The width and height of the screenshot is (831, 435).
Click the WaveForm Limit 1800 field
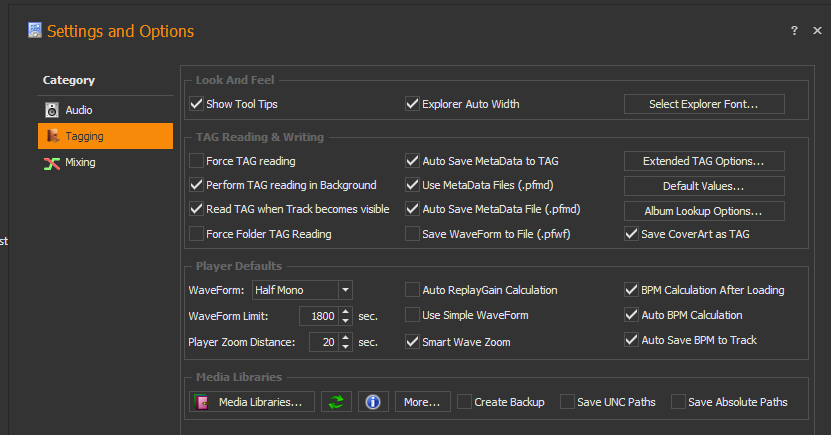click(320, 316)
